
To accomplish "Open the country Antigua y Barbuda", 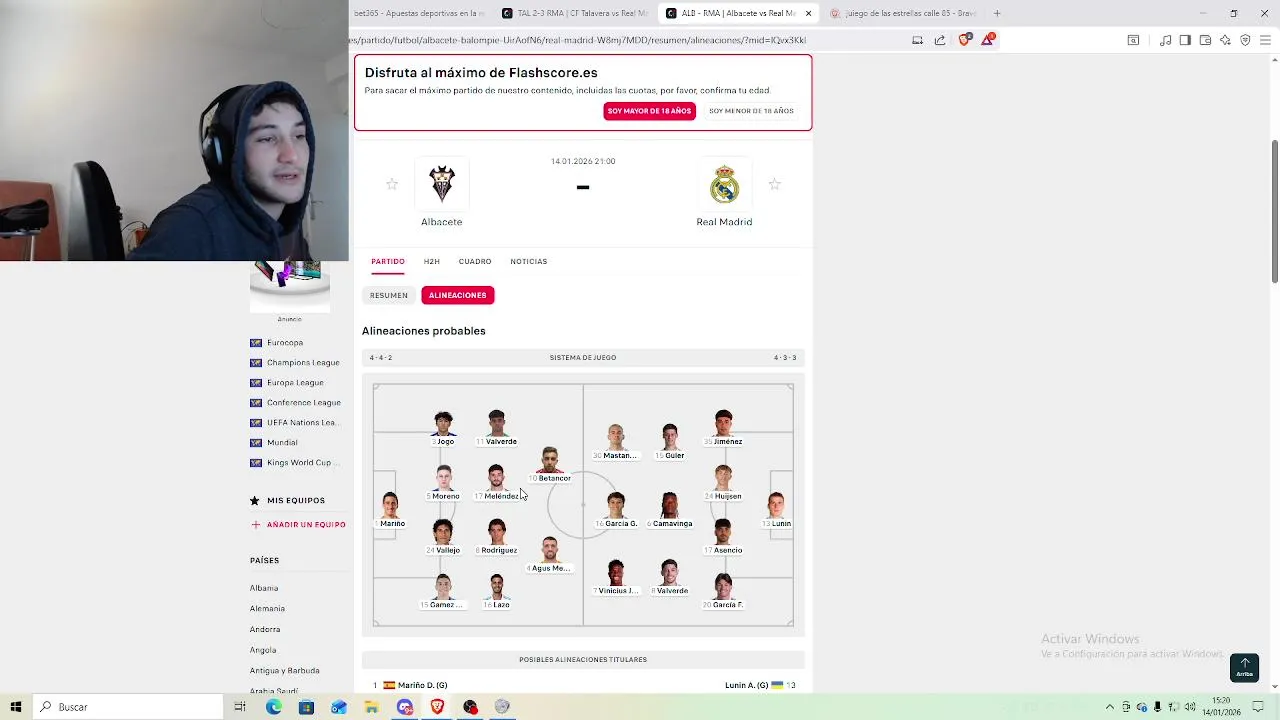I will click(x=285, y=670).
